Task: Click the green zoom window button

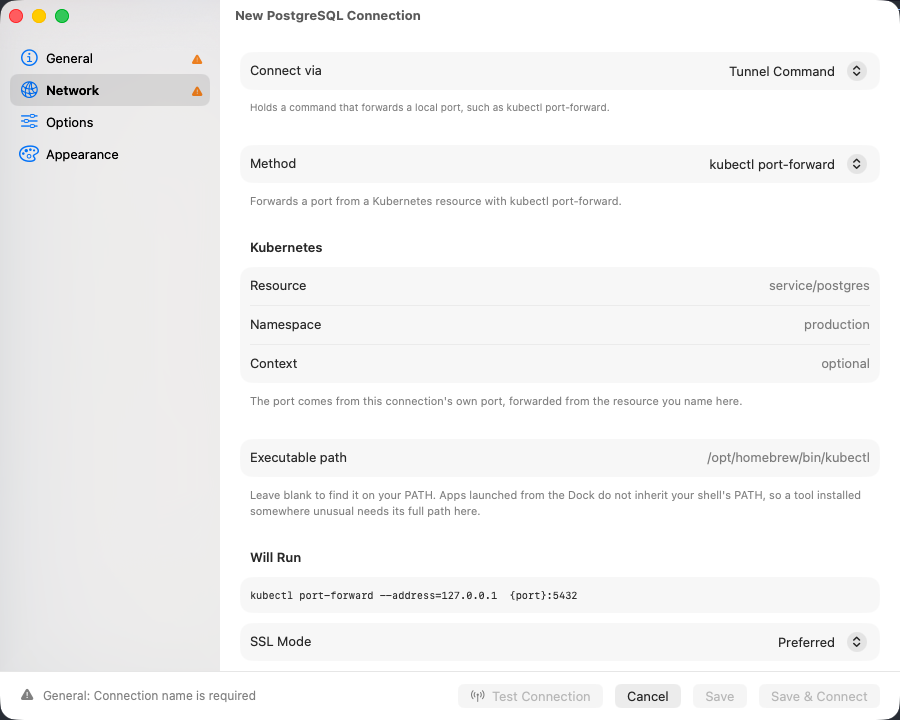Action: click(x=62, y=16)
